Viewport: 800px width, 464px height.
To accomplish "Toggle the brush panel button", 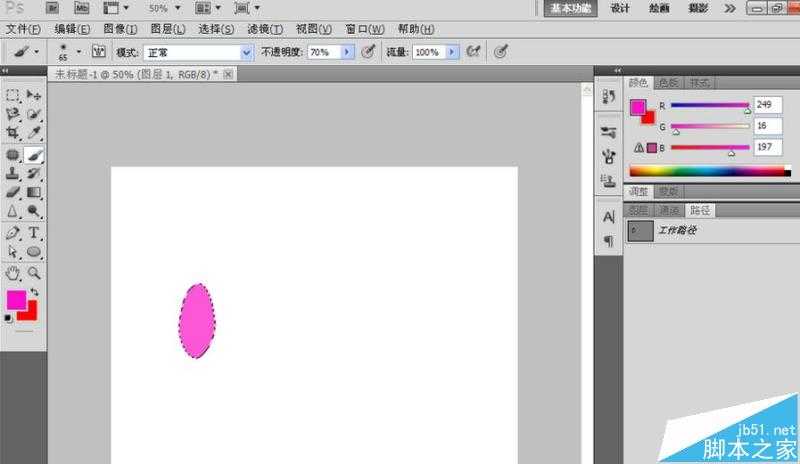I will 98,51.
